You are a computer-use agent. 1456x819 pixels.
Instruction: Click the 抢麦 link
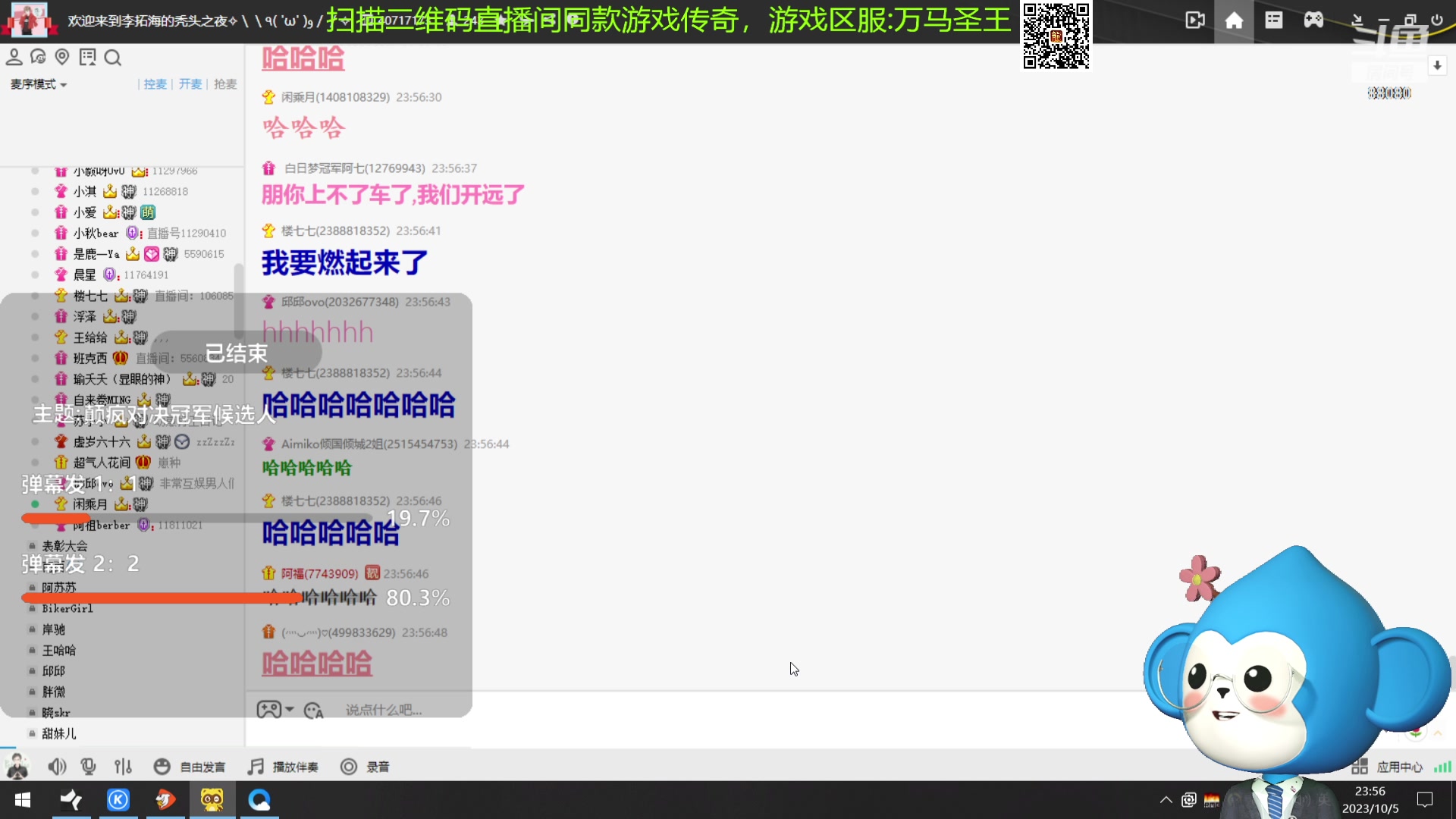click(x=225, y=84)
